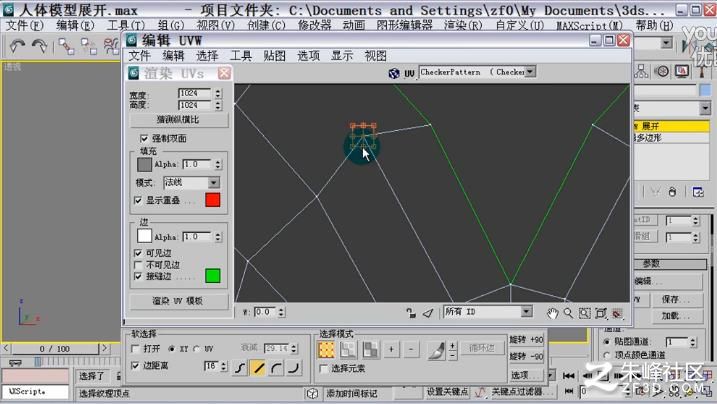Select the UV soft selection radio
717x404 pixels.
pyautogui.click(x=197, y=349)
